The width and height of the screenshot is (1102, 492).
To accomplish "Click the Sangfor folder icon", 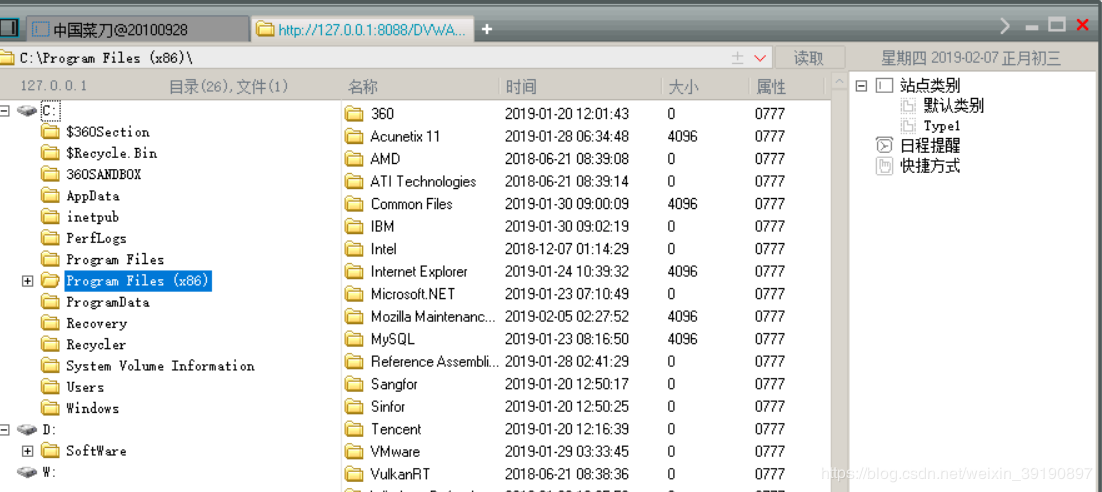I will tap(354, 384).
